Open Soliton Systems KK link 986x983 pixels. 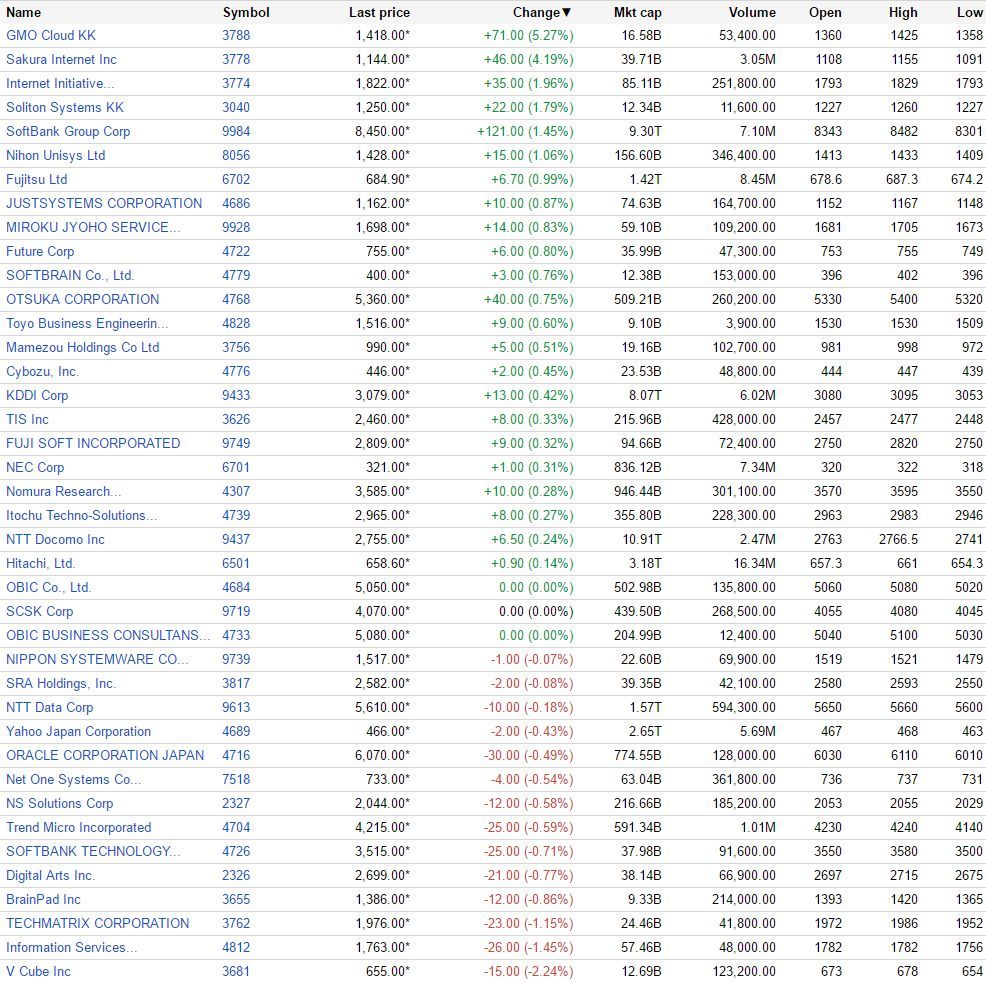click(65, 107)
